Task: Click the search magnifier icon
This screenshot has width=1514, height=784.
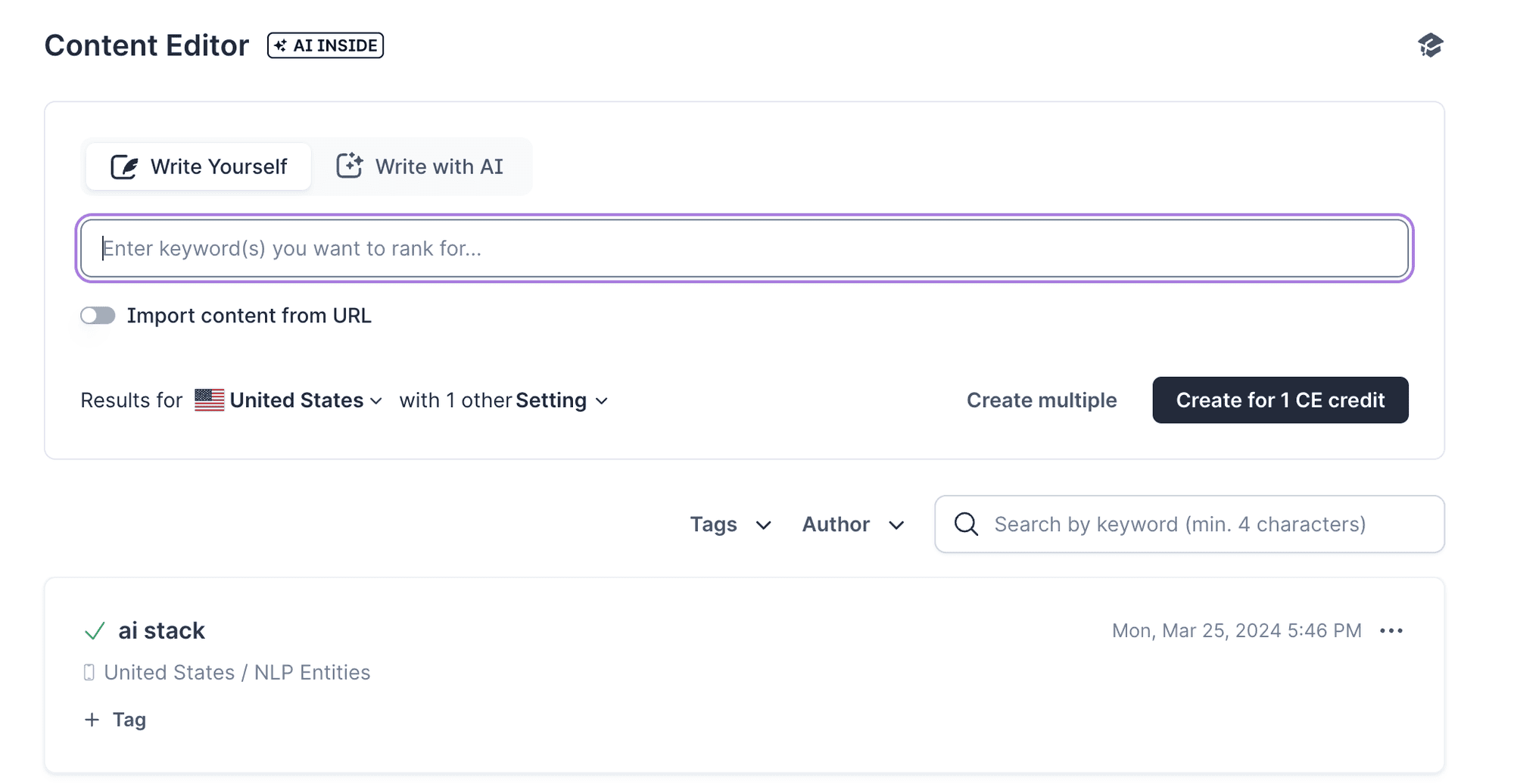Action: [966, 524]
